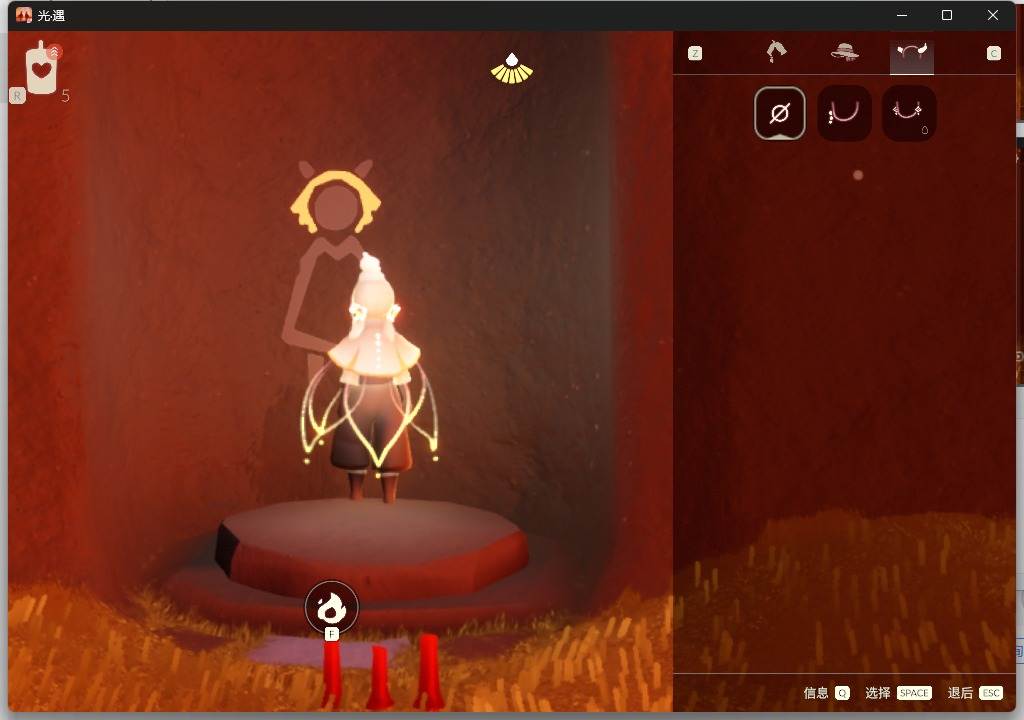Minimize the 光遇 game window

(x=902, y=15)
